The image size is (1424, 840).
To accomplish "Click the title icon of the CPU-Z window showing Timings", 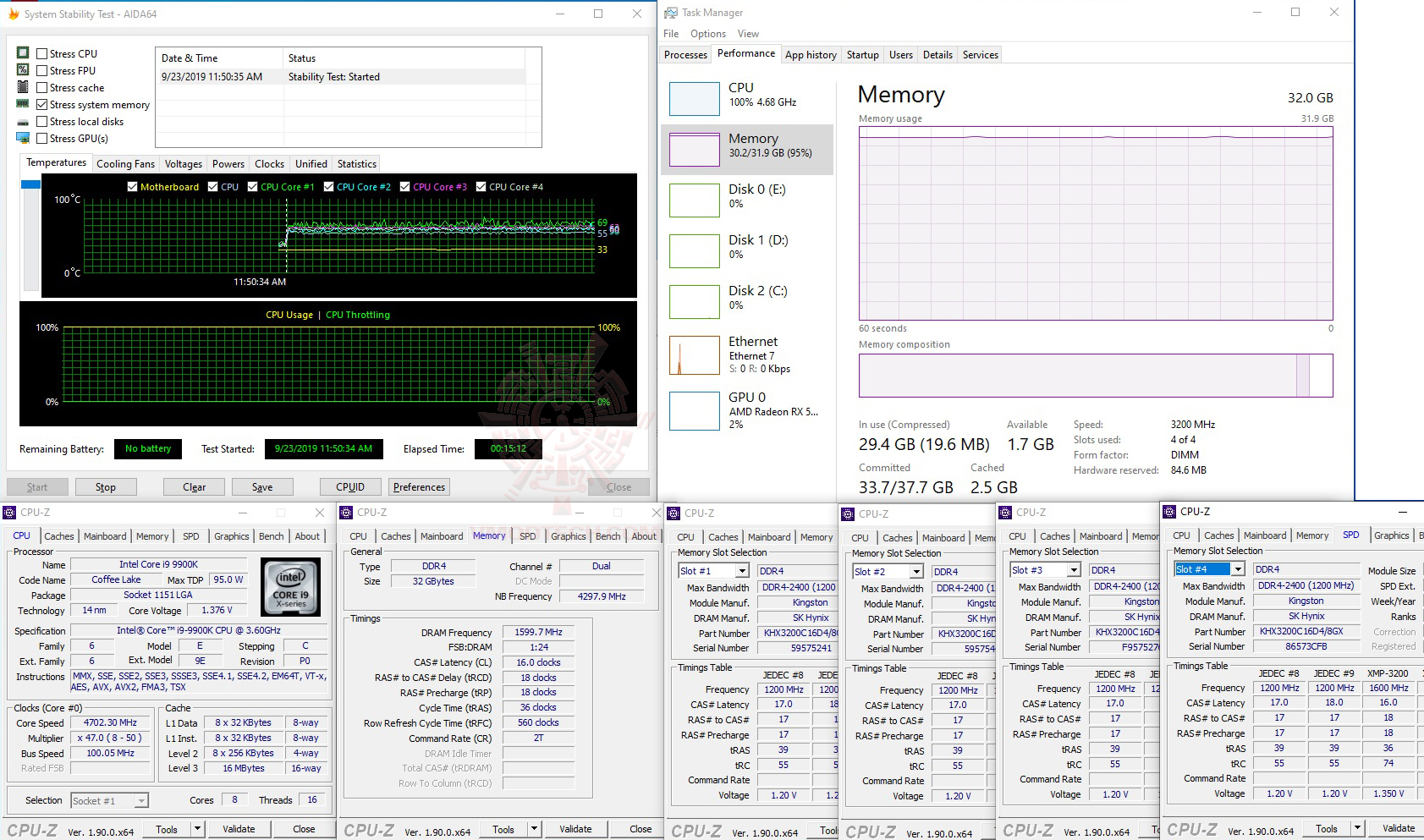I will [x=346, y=512].
